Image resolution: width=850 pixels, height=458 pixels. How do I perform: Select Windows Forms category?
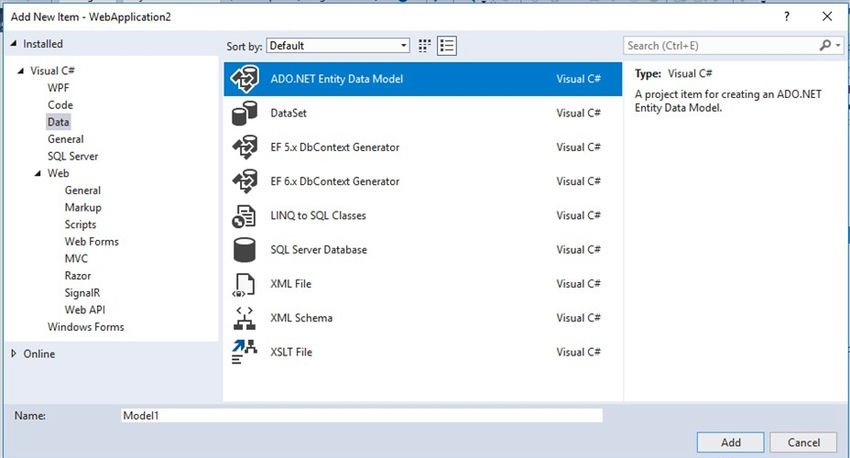[x=86, y=327]
